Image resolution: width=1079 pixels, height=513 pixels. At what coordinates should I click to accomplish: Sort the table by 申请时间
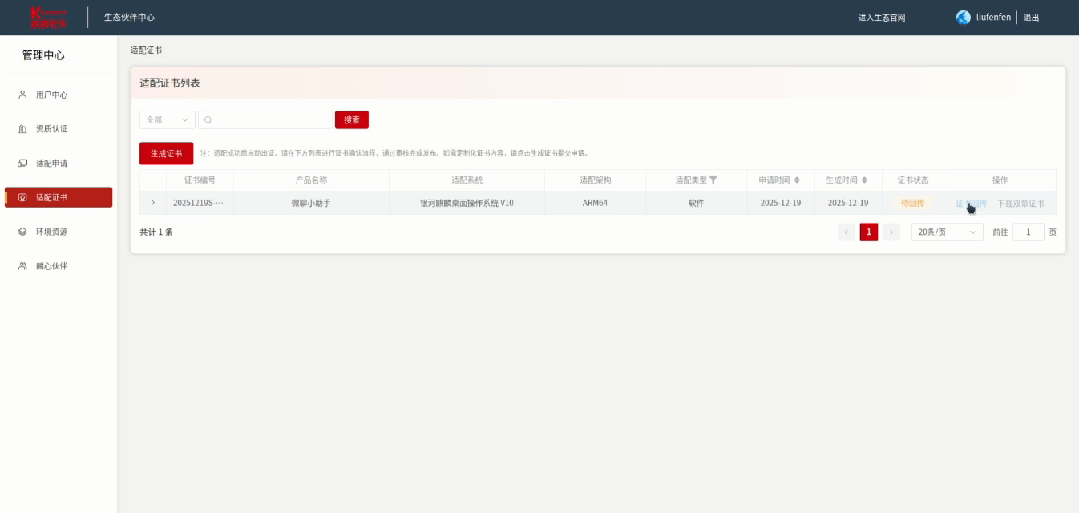(x=797, y=180)
